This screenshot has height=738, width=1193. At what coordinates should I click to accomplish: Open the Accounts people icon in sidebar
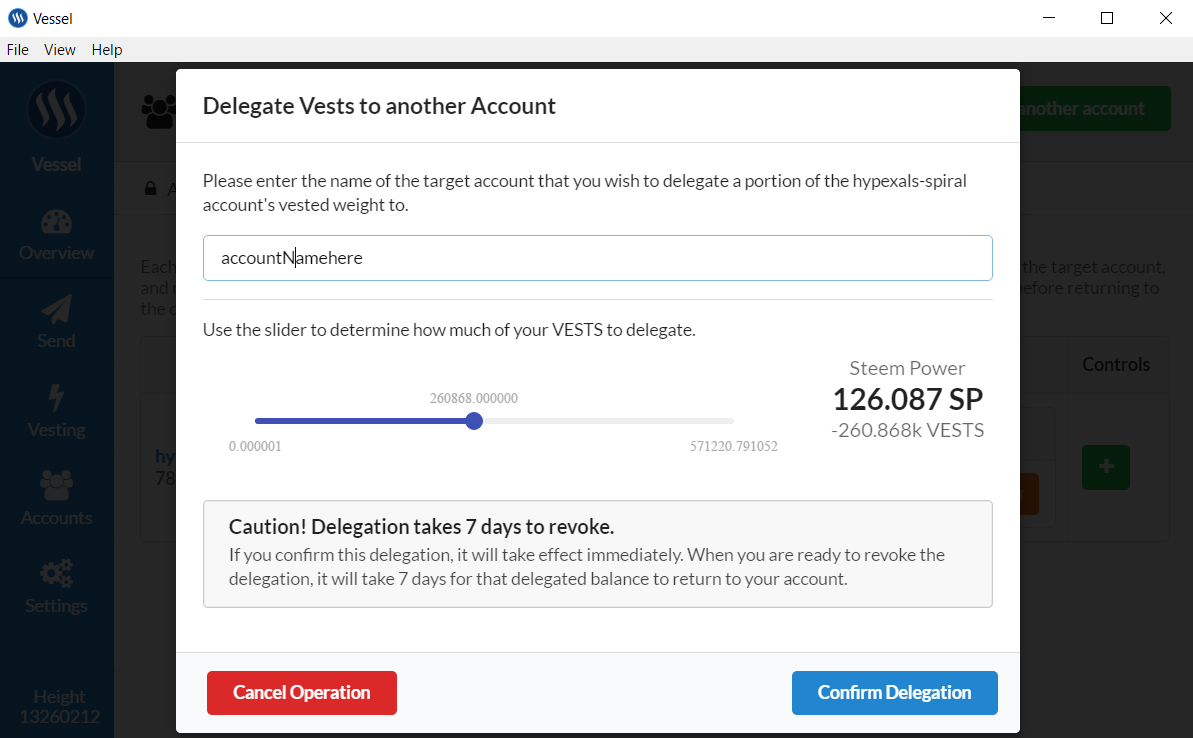(x=56, y=485)
